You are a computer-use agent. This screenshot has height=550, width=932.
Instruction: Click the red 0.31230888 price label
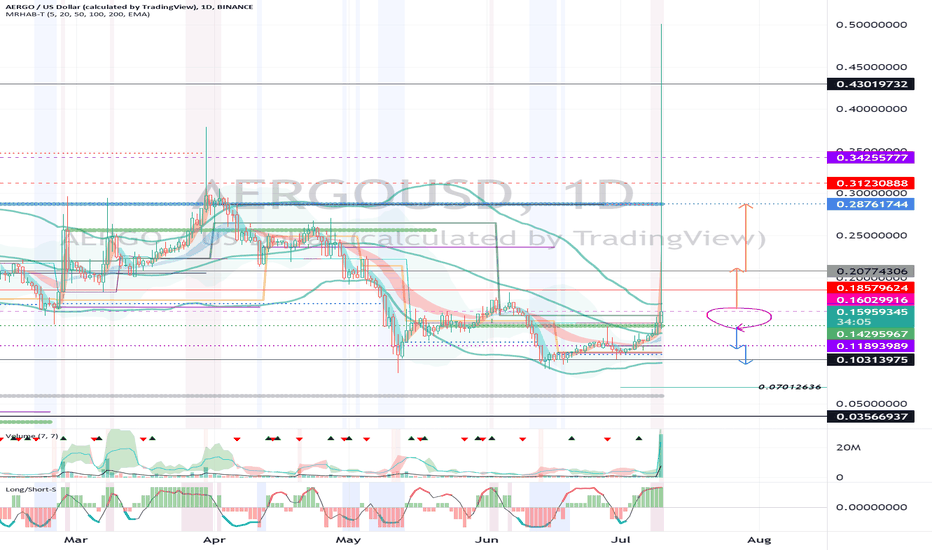tap(871, 183)
